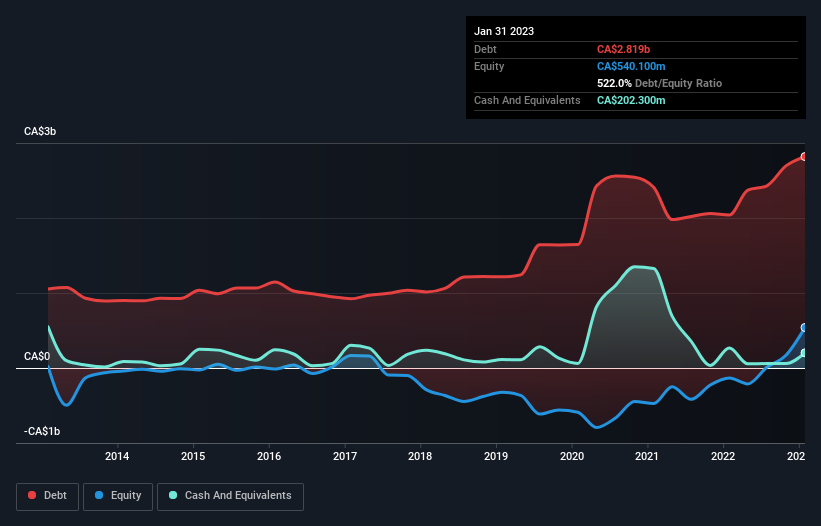Click the 2015 x-axis label
Viewport: 821px width, 526px height.
tap(193, 456)
